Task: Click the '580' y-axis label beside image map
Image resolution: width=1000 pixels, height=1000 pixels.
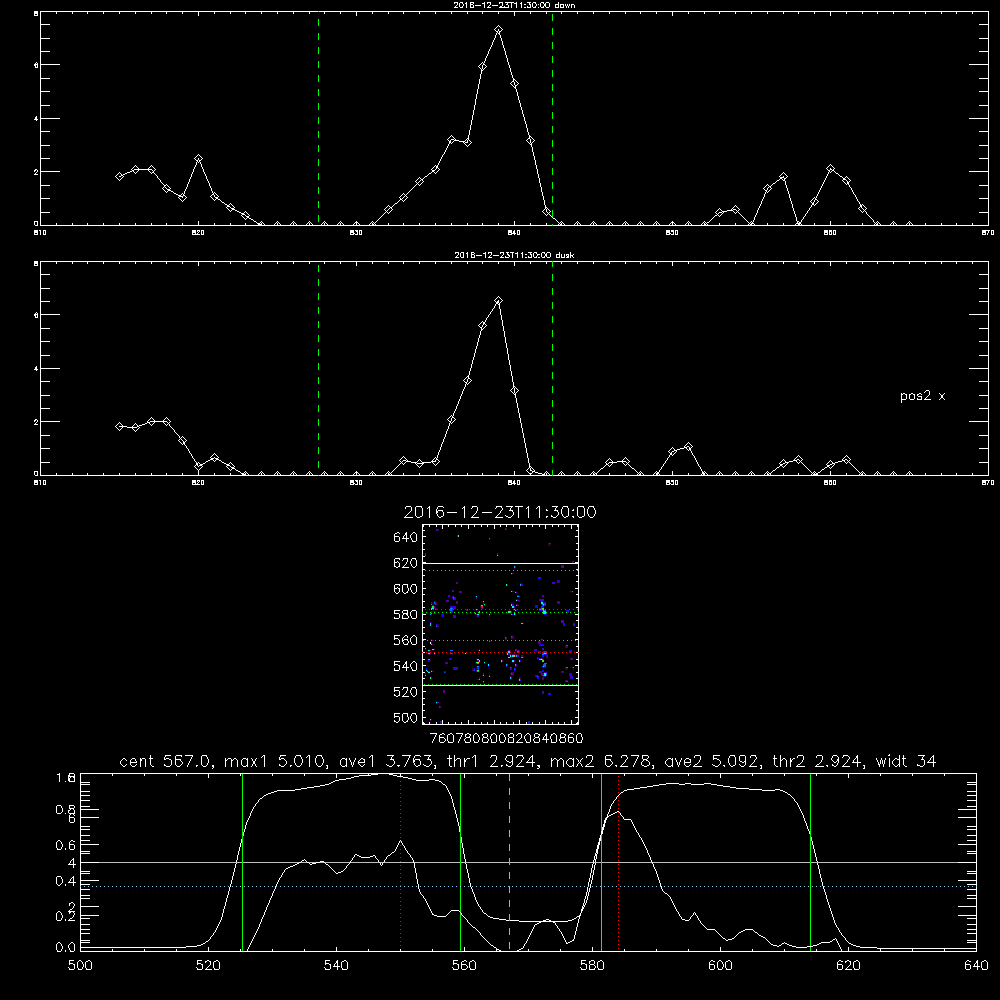Action: [406, 615]
